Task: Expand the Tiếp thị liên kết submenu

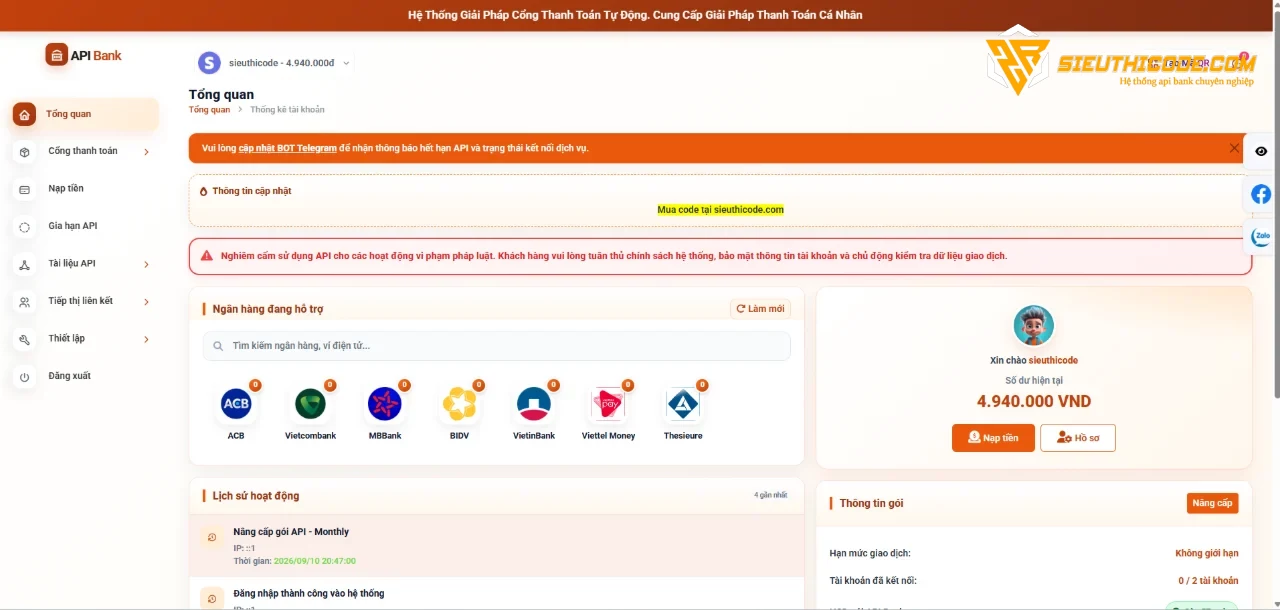Action: point(146,302)
